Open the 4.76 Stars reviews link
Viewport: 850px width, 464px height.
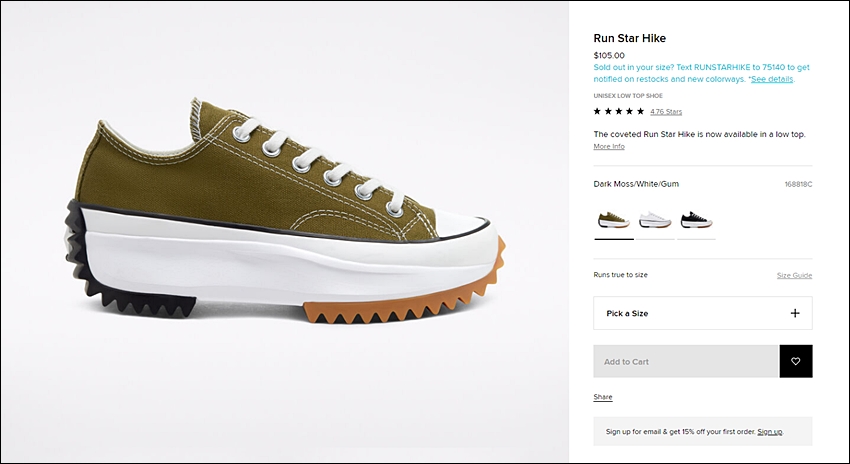[x=666, y=112]
